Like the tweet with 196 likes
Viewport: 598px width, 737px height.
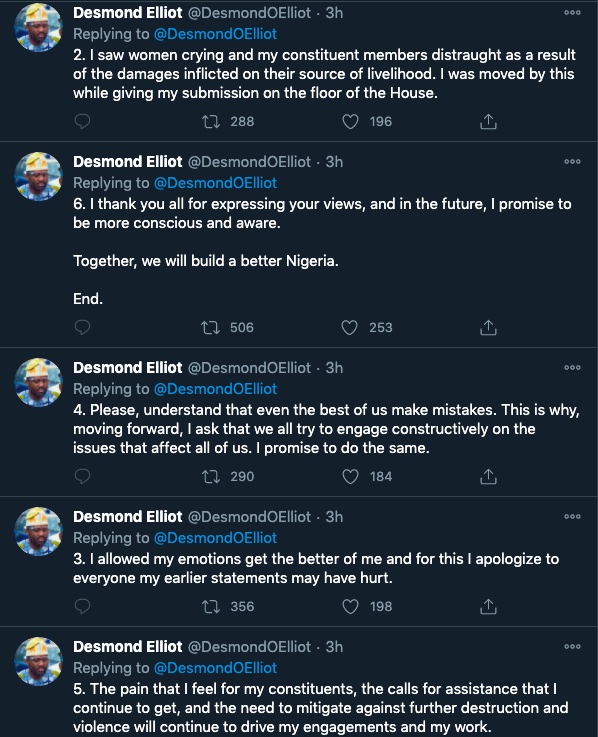tap(350, 122)
